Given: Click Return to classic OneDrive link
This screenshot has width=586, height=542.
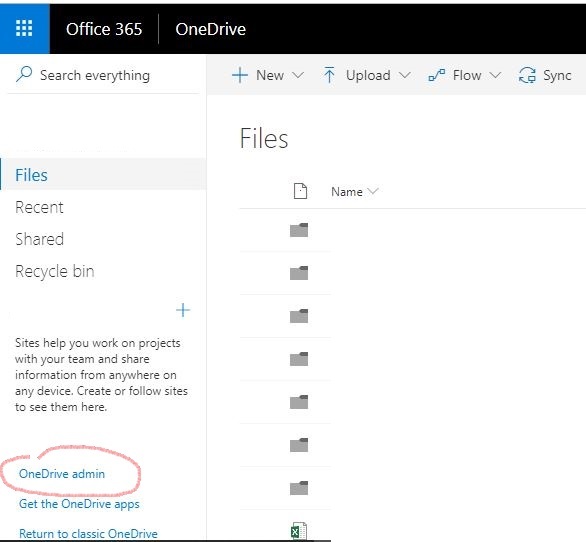Looking at the screenshot, I should (88, 533).
